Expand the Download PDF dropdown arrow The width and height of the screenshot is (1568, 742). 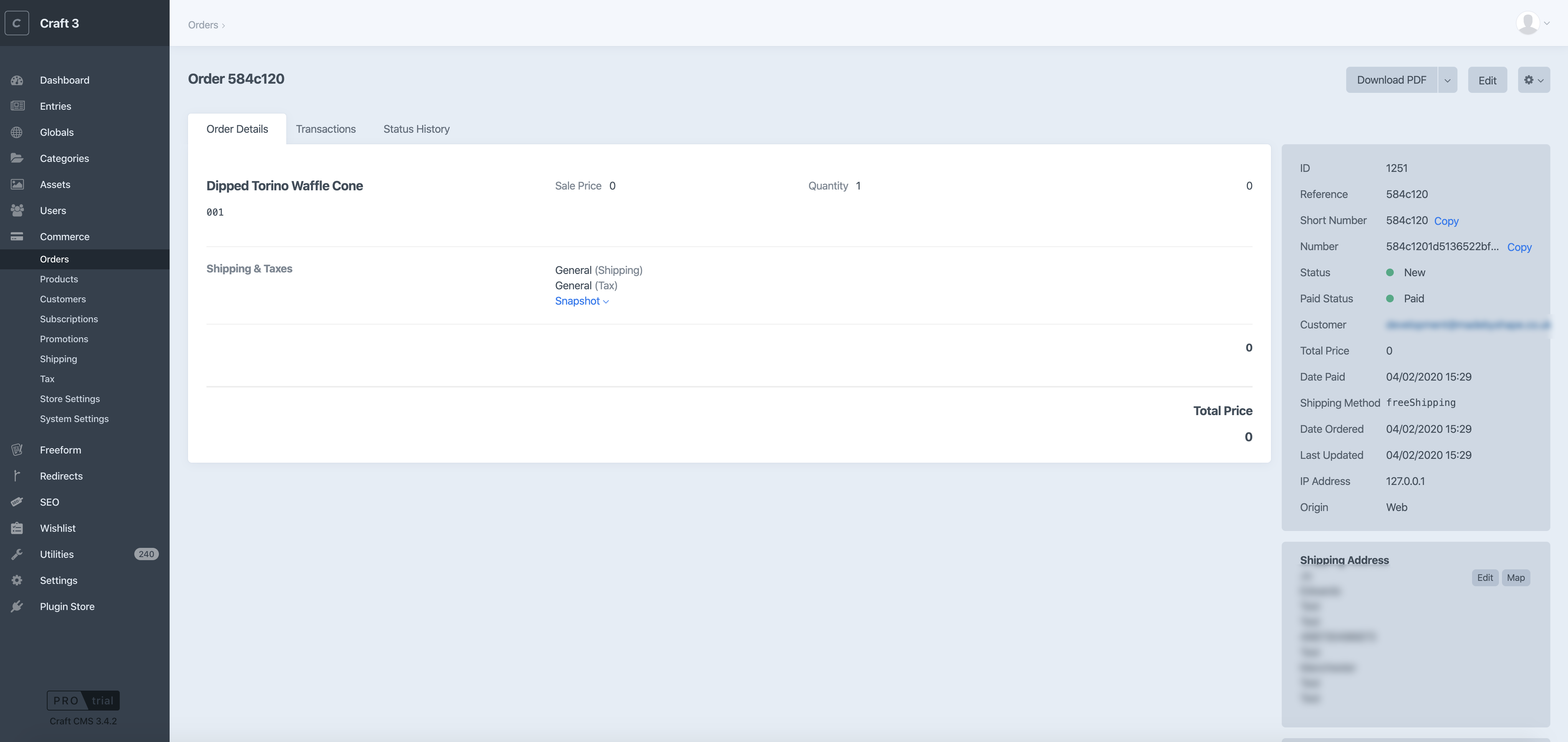pos(1448,80)
